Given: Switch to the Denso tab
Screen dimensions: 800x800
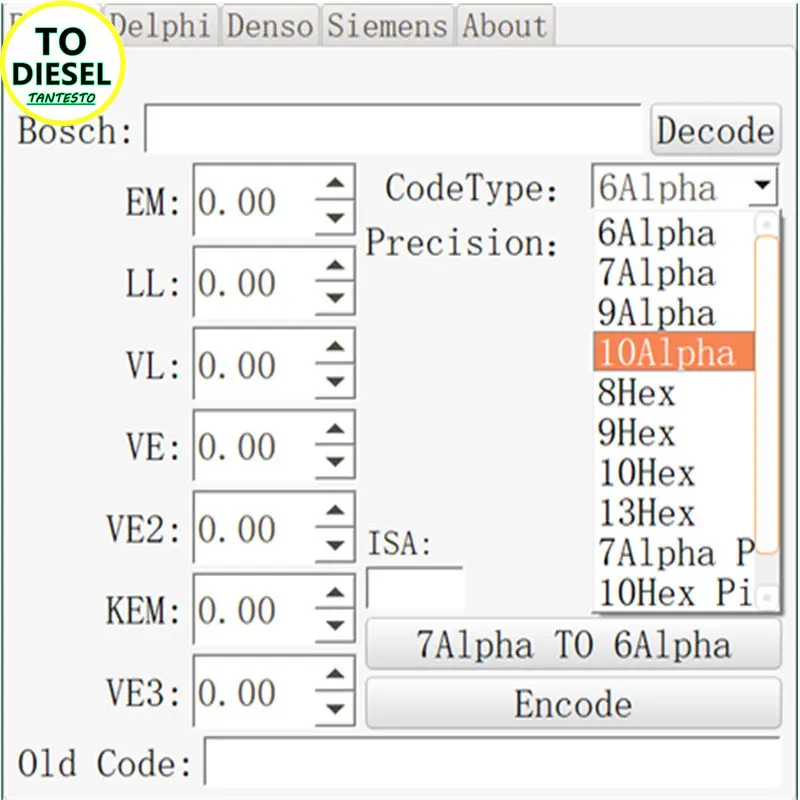Looking at the screenshot, I should [x=270, y=26].
